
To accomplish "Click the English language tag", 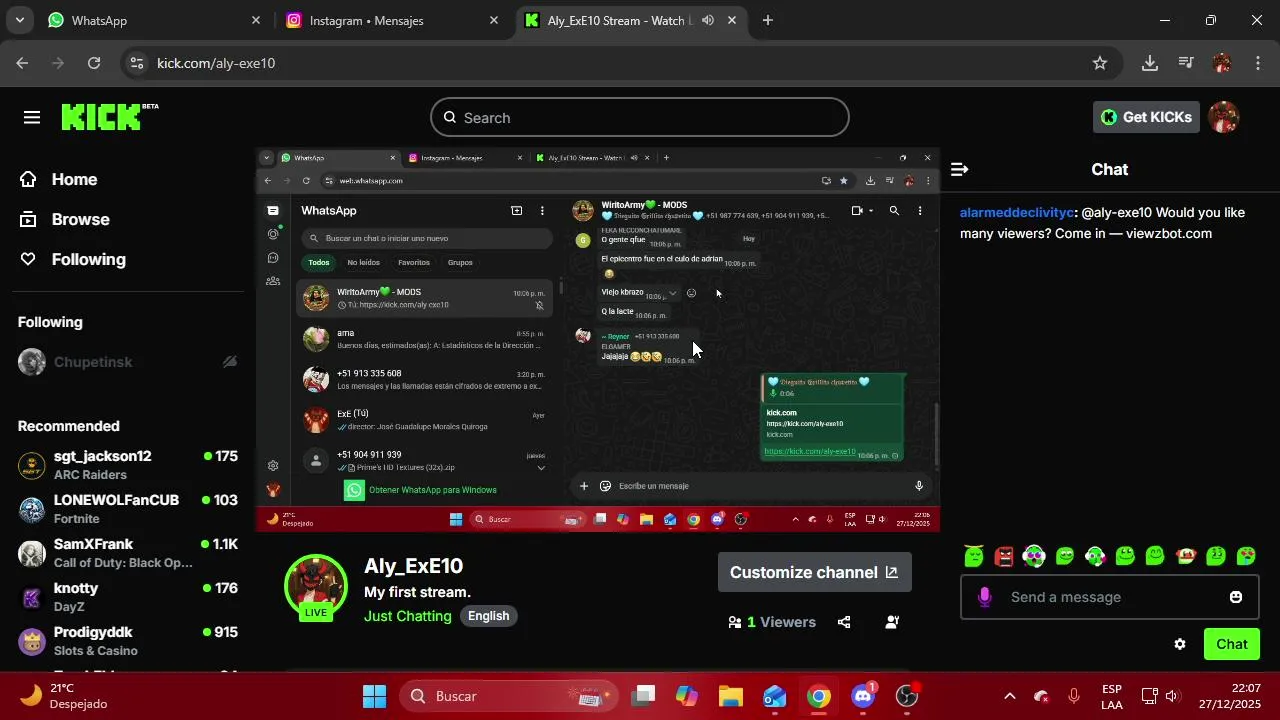I will 489,616.
